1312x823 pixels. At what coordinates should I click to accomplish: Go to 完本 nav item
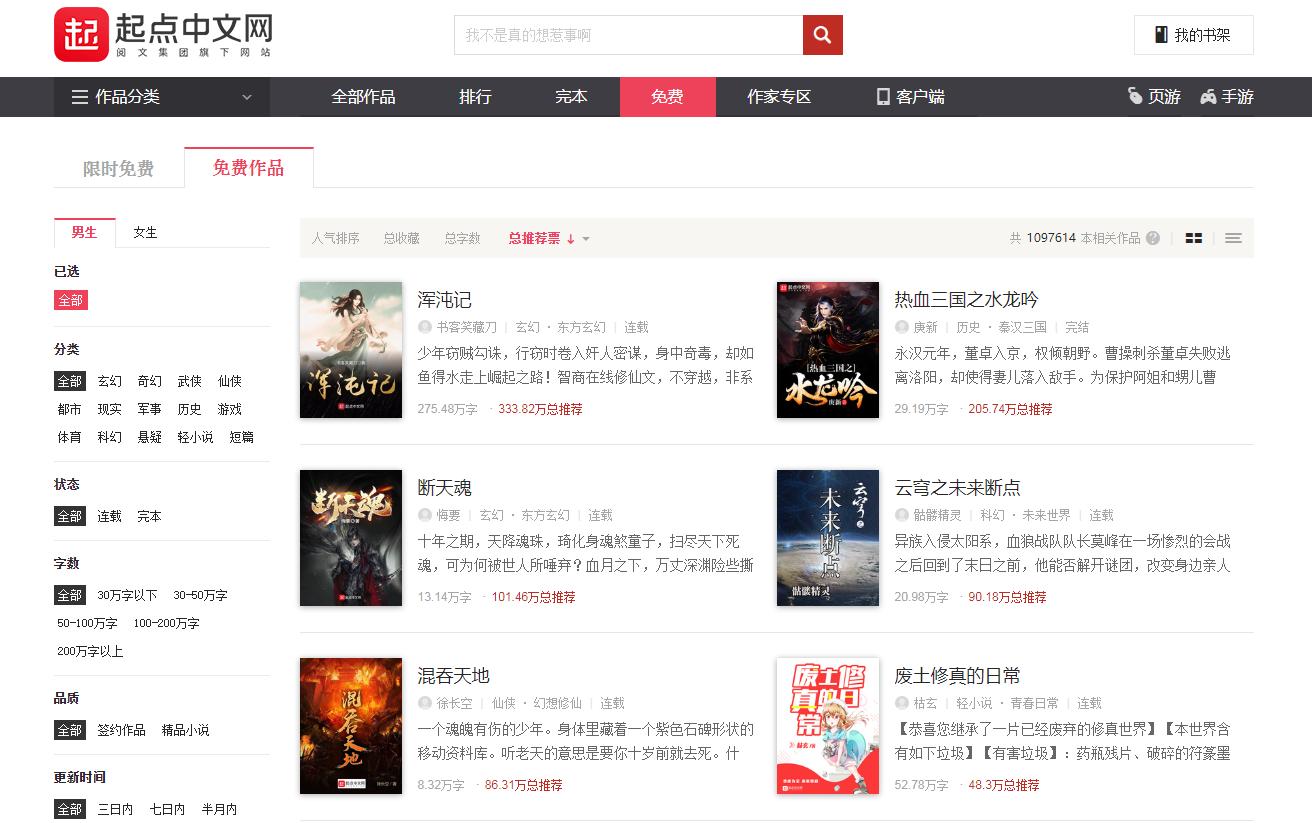(x=571, y=97)
